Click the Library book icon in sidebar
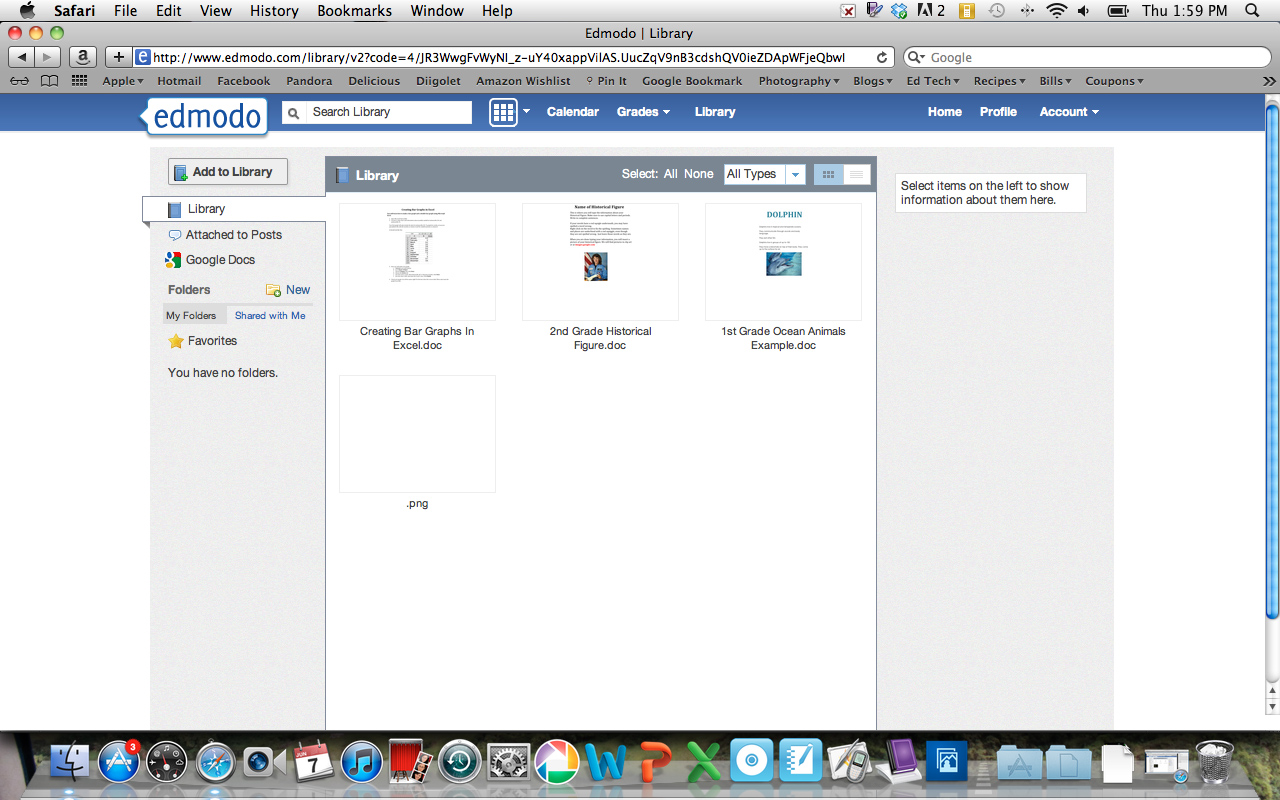Image resolution: width=1280 pixels, height=800 pixels. 175,208
